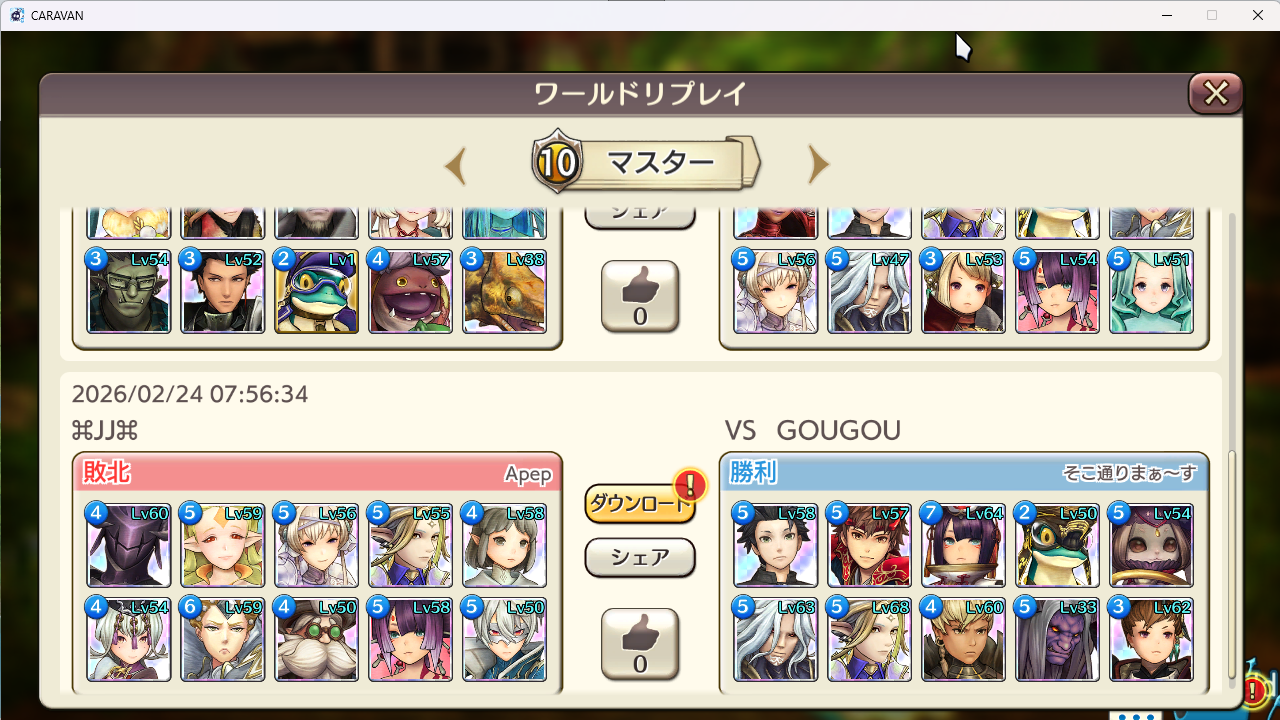Click the 勝利 team header
1280x720 pixels.
click(x=964, y=472)
